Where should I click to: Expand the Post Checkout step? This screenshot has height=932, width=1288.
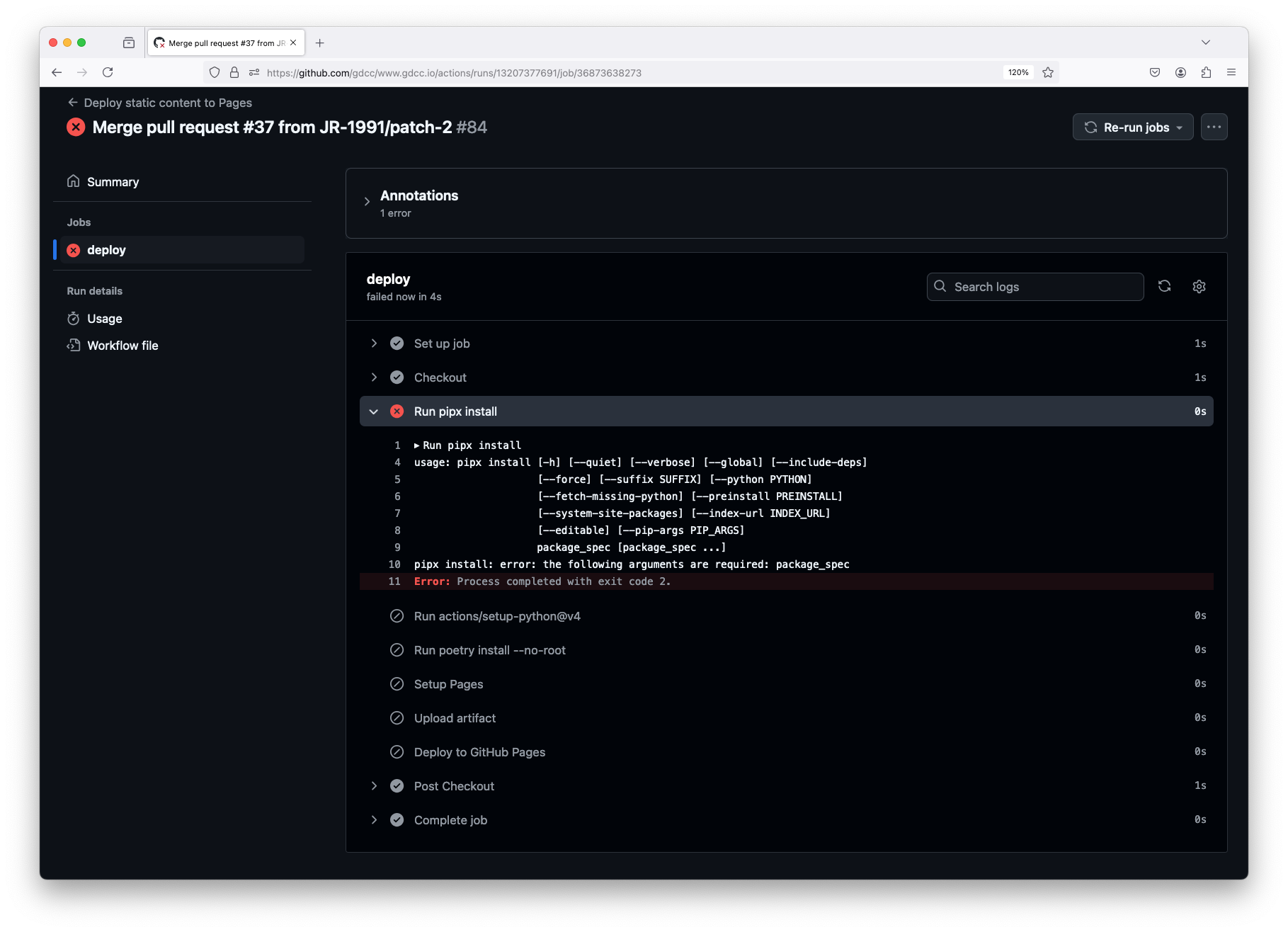[x=374, y=786]
